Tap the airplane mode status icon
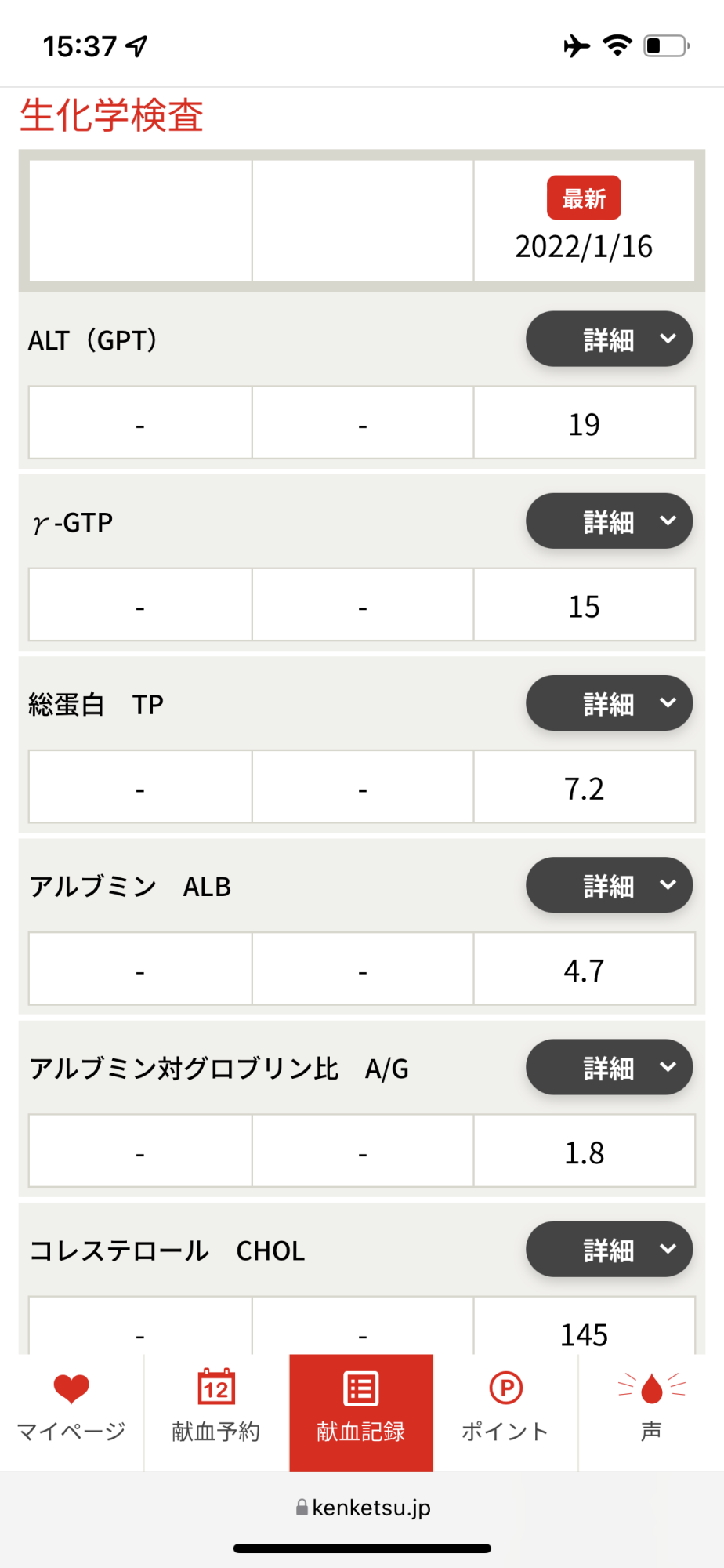The height and width of the screenshot is (1568, 724). pyautogui.click(x=577, y=46)
